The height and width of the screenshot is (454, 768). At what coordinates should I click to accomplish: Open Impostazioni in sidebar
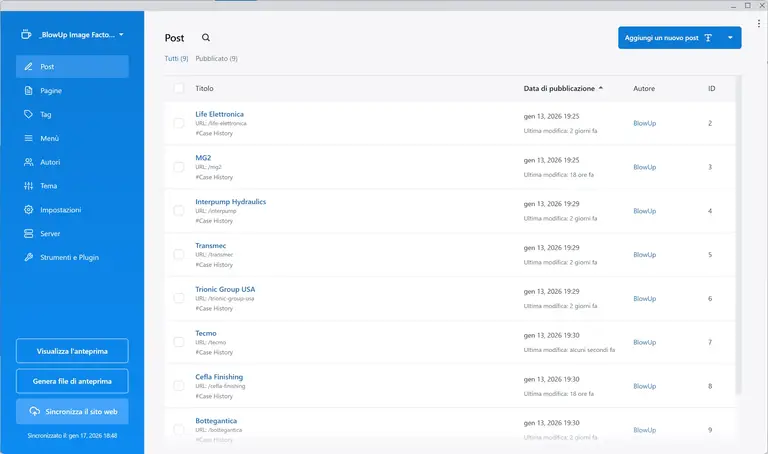[x=72, y=210]
